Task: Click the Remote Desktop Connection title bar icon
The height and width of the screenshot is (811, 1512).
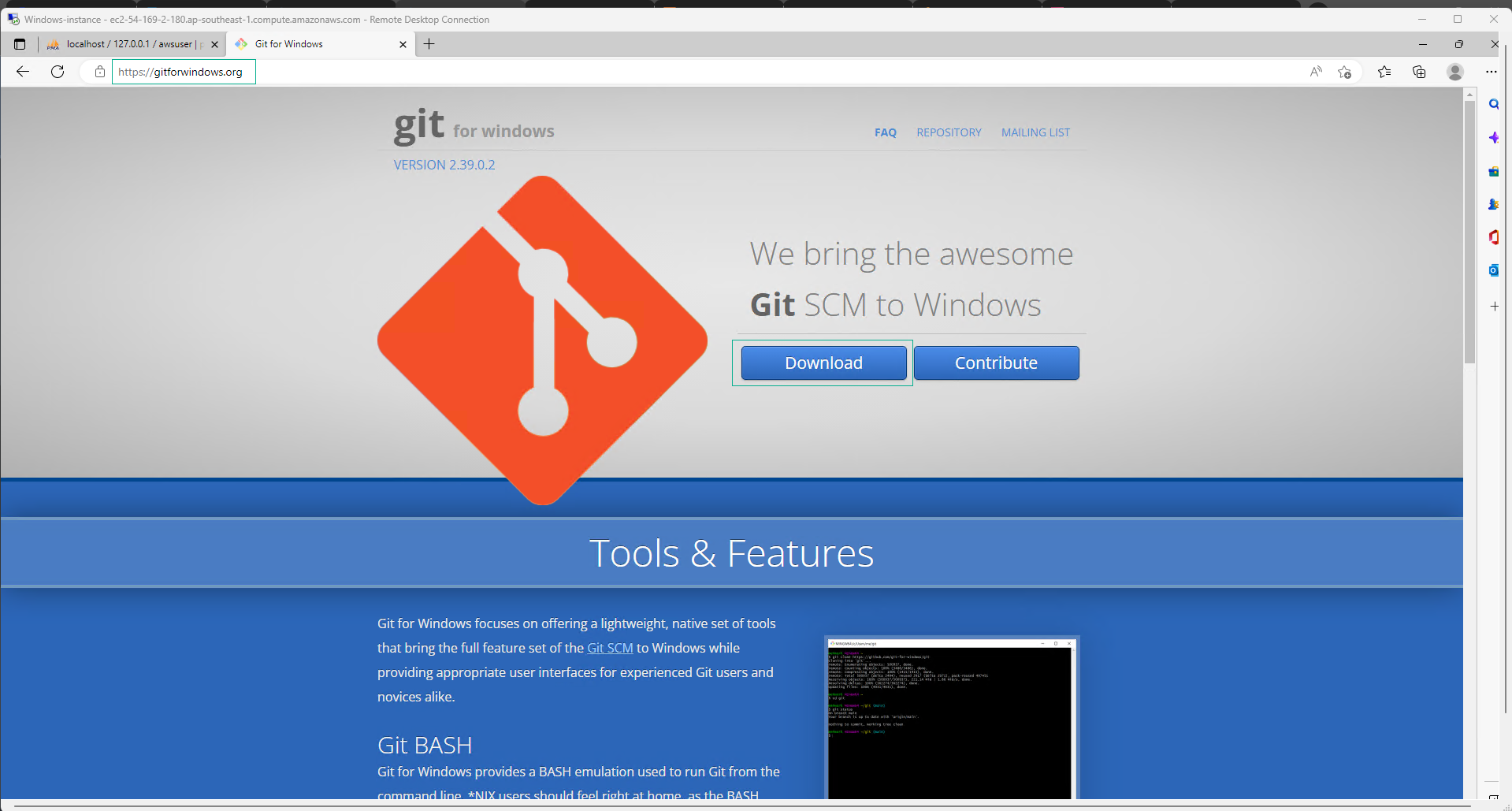Action: click(x=13, y=19)
